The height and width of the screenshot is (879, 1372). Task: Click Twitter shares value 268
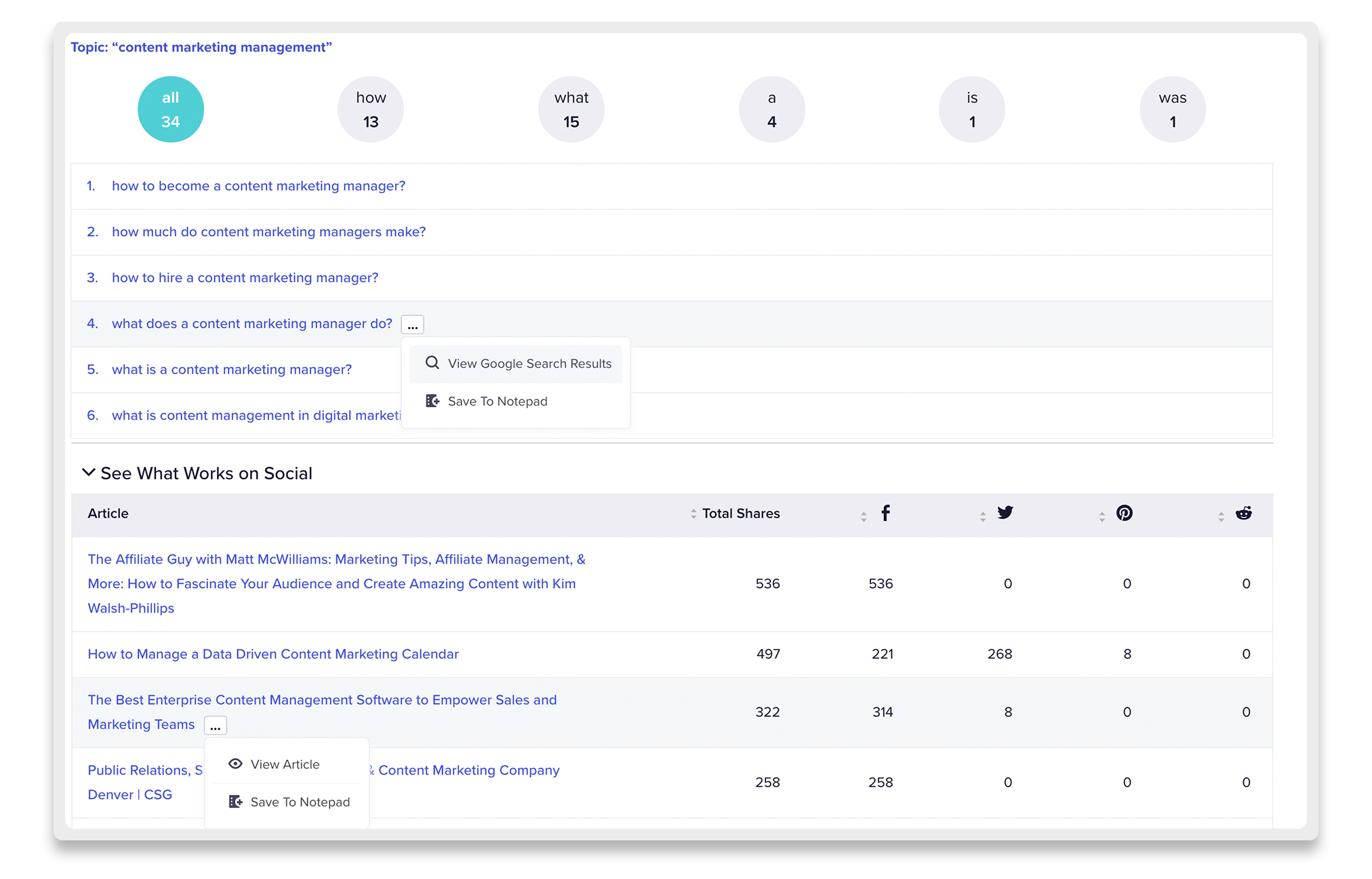pyautogui.click(x=1000, y=655)
